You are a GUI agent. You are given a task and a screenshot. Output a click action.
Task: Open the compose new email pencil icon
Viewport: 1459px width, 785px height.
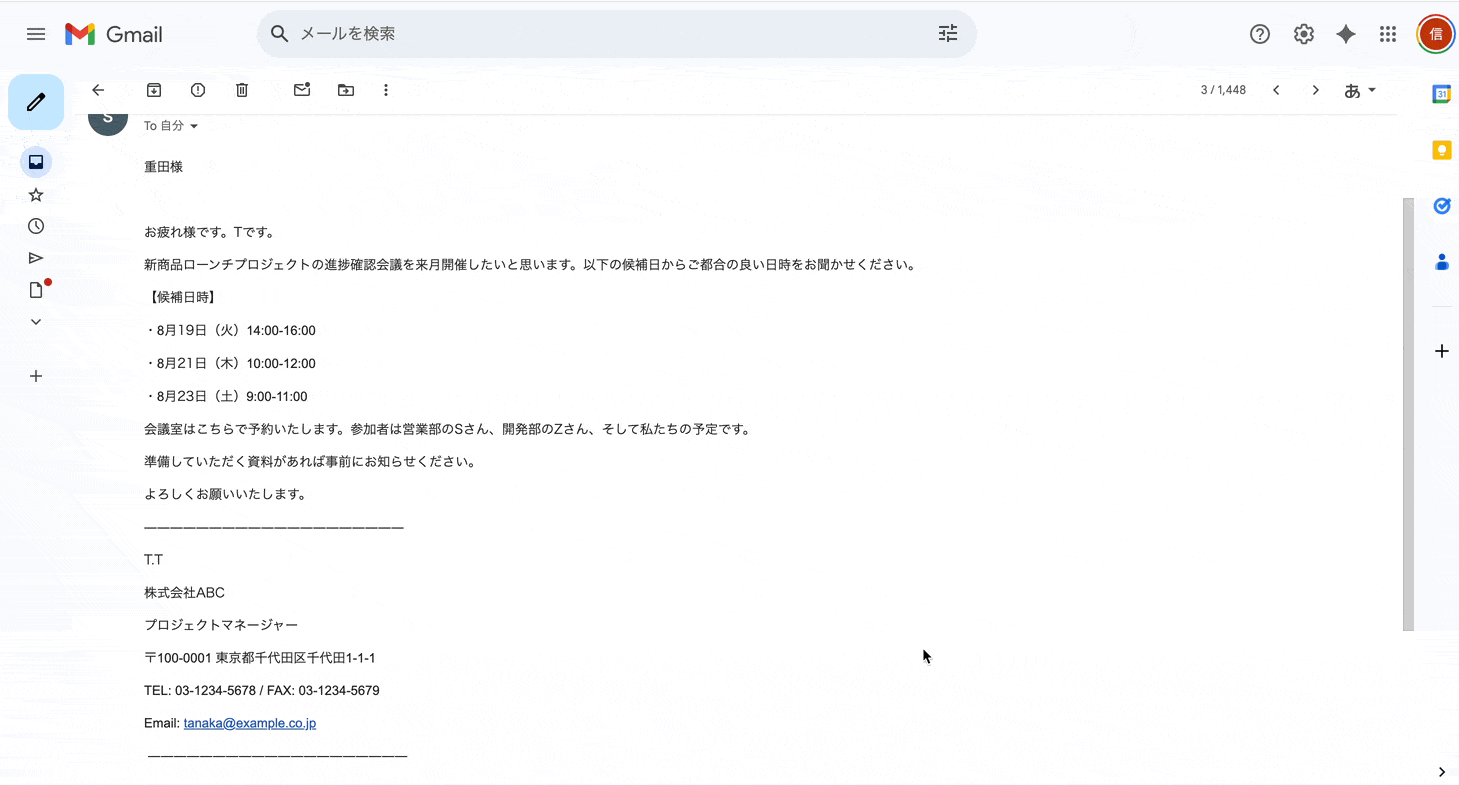(36, 101)
